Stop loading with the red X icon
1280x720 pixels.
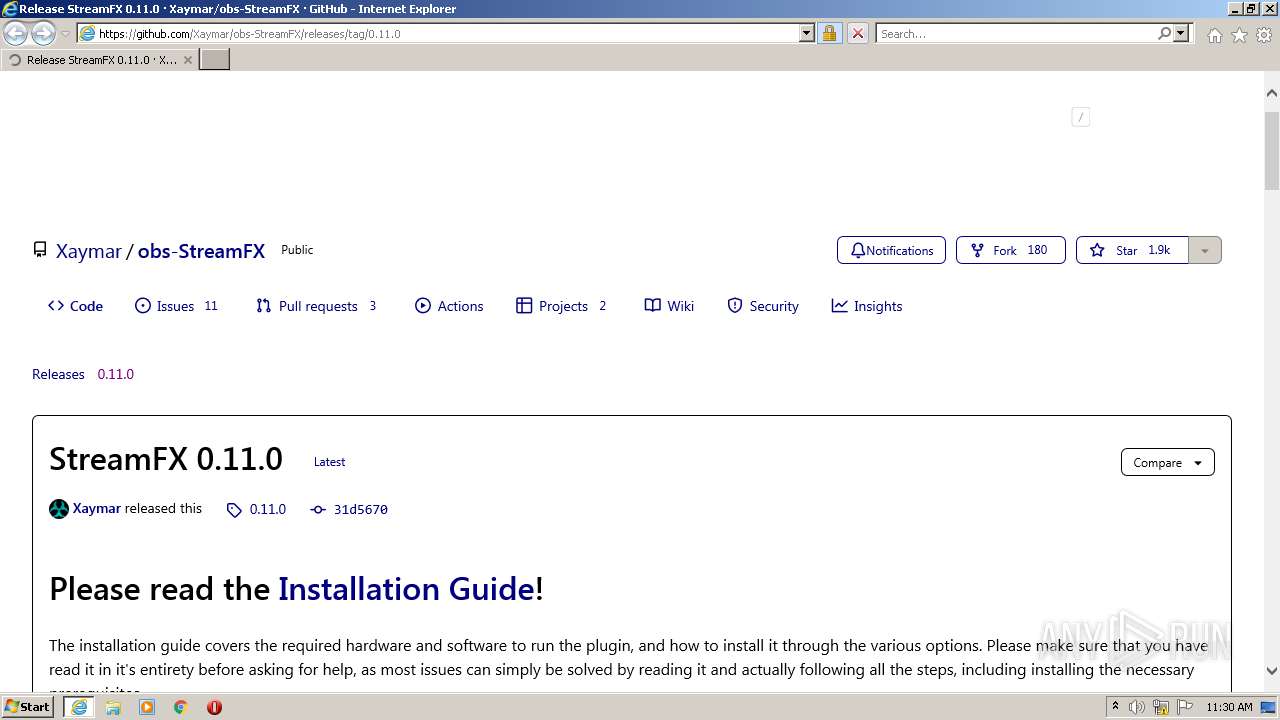pos(857,34)
